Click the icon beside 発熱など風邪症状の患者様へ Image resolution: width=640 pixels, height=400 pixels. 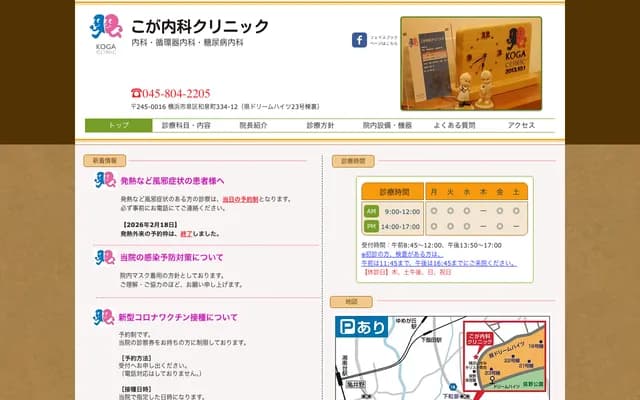pos(105,181)
